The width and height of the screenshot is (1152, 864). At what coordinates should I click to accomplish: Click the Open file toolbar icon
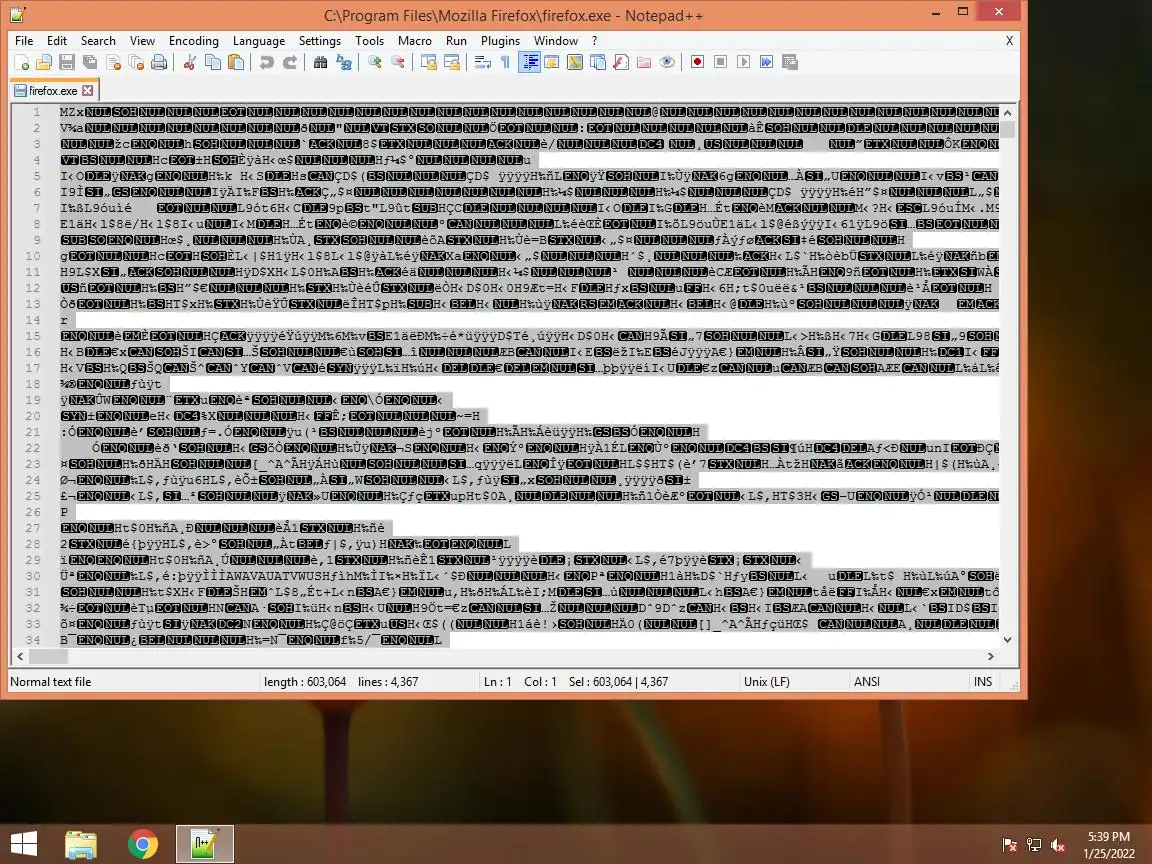coord(44,62)
